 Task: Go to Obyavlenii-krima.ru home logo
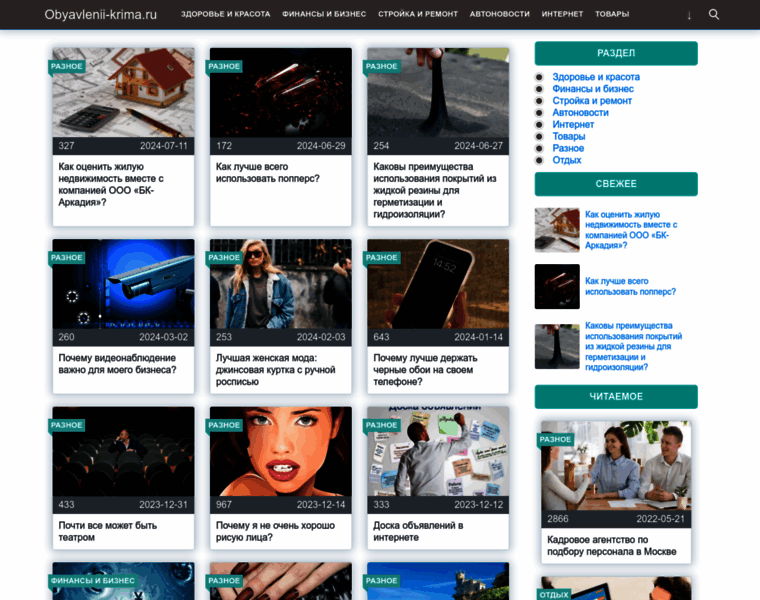click(101, 15)
